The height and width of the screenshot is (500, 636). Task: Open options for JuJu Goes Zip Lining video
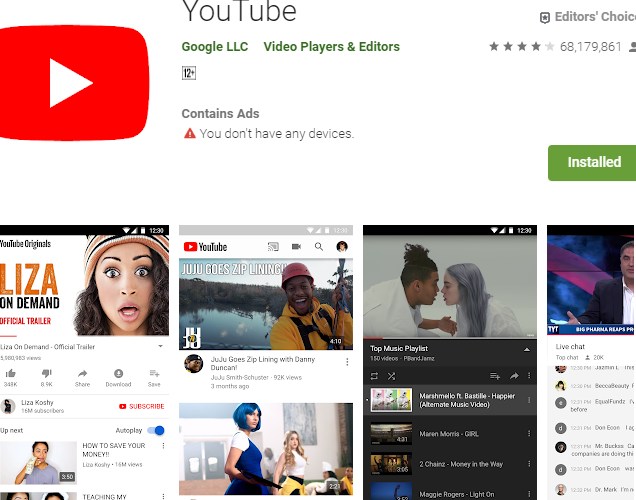[347, 362]
